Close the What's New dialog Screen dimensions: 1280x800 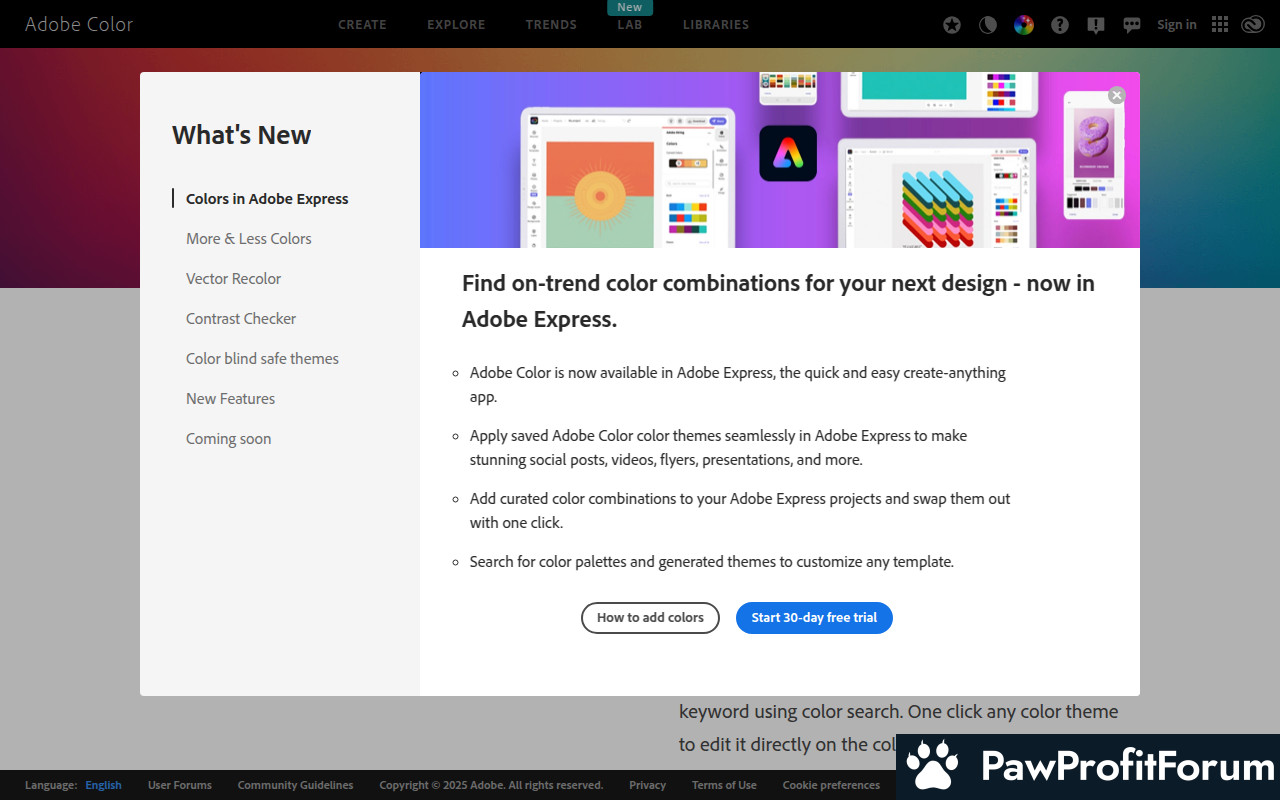coord(1117,95)
